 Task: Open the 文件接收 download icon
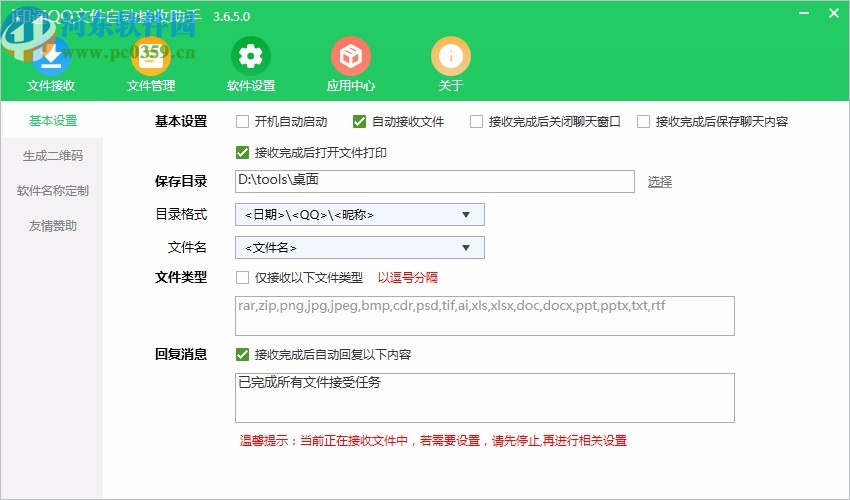51,56
